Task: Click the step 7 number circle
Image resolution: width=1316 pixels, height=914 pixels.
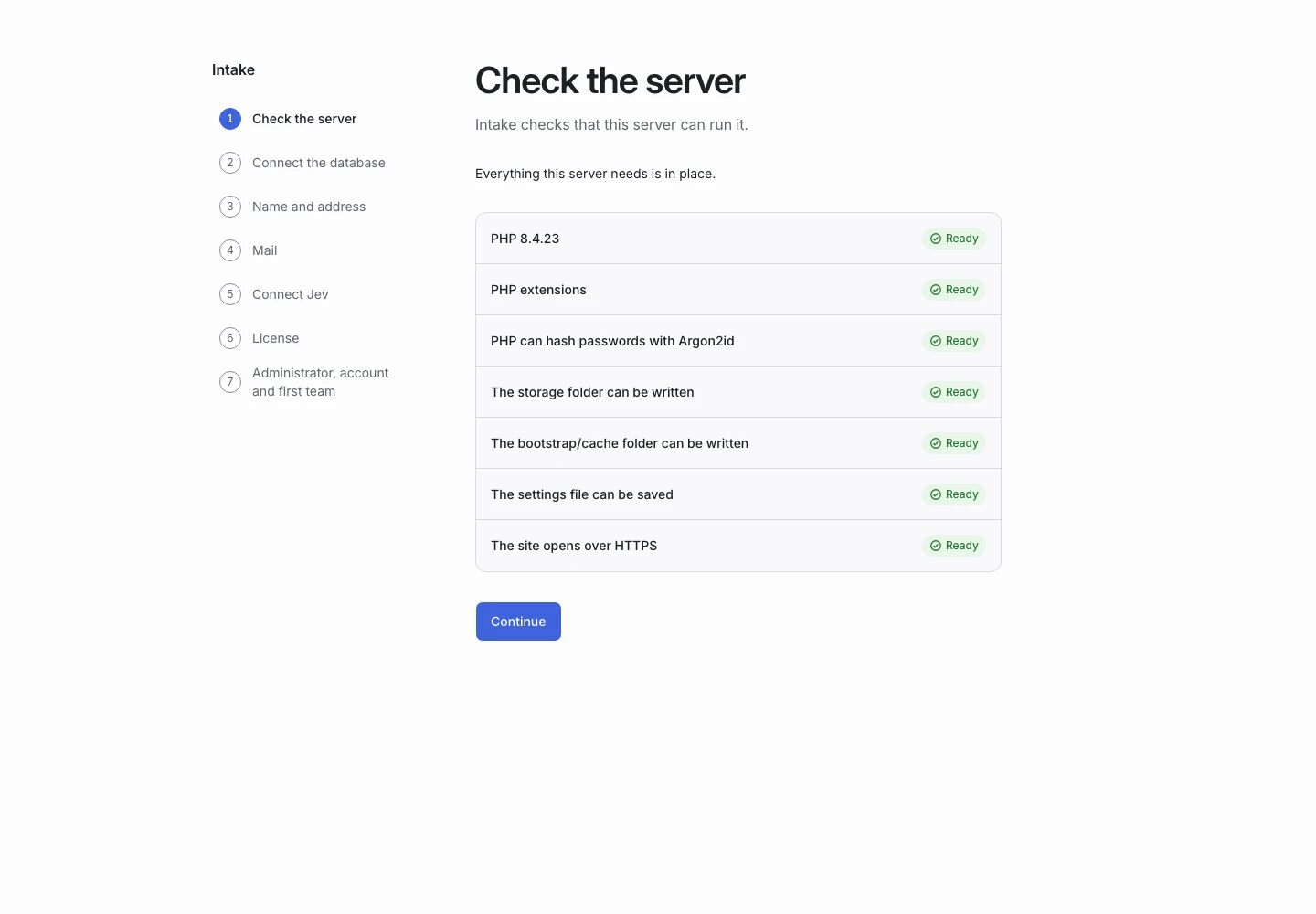Action: pyautogui.click(x=230, y=382)
